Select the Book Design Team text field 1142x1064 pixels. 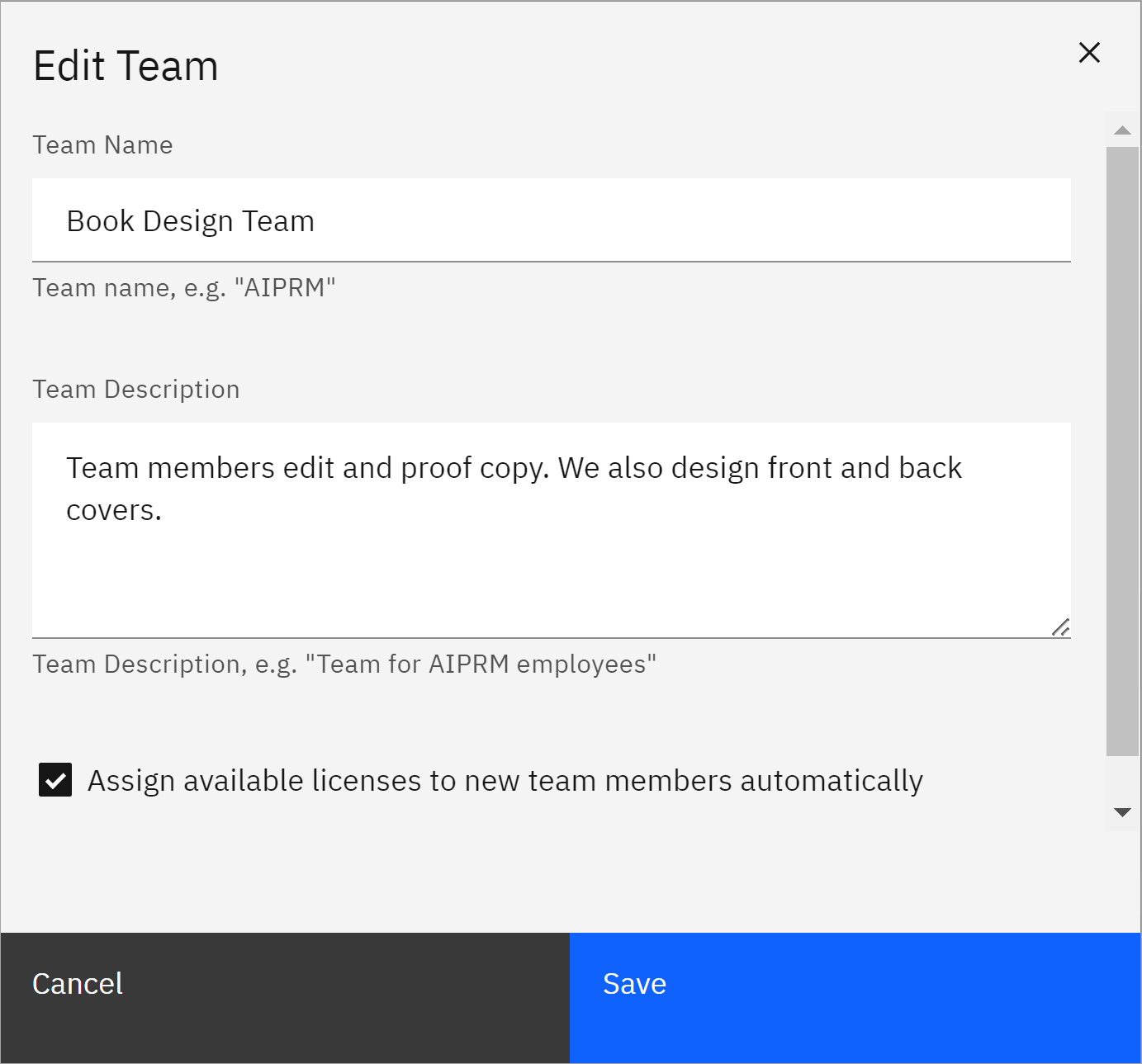point(551,220)
